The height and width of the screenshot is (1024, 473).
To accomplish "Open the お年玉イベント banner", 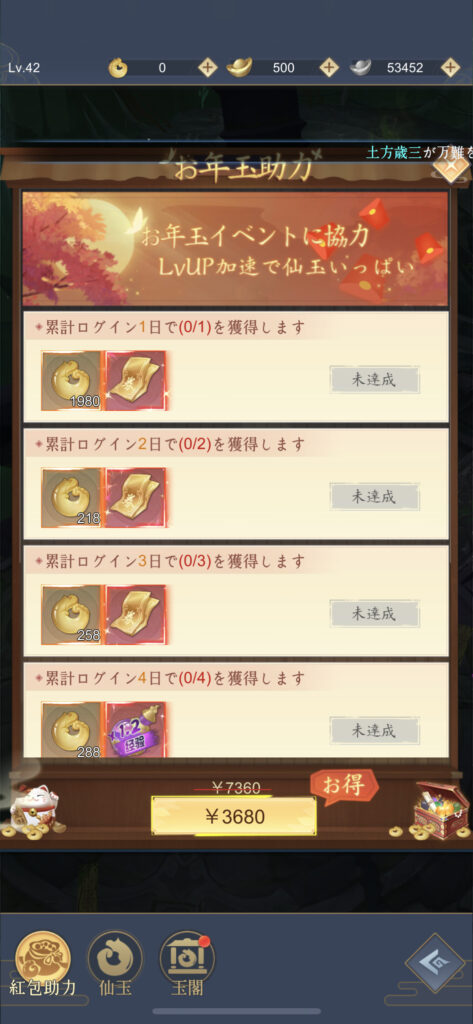I will tap(235, 249).
